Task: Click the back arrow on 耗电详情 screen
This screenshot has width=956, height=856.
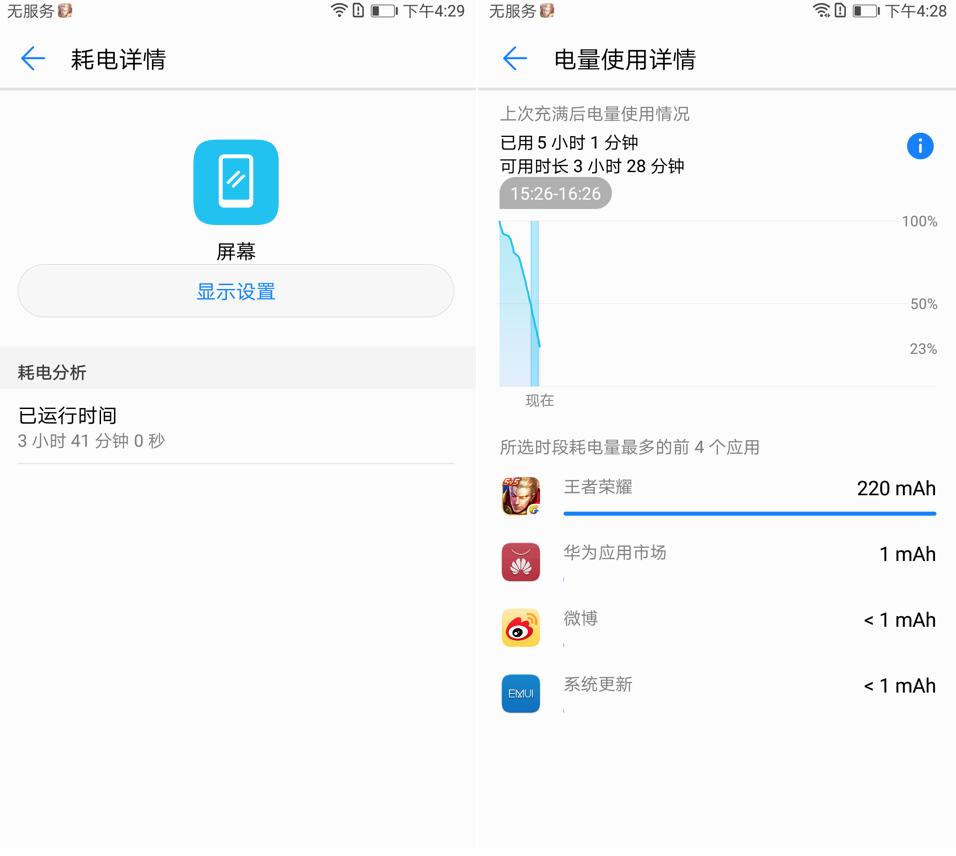Action: (33, 59)
